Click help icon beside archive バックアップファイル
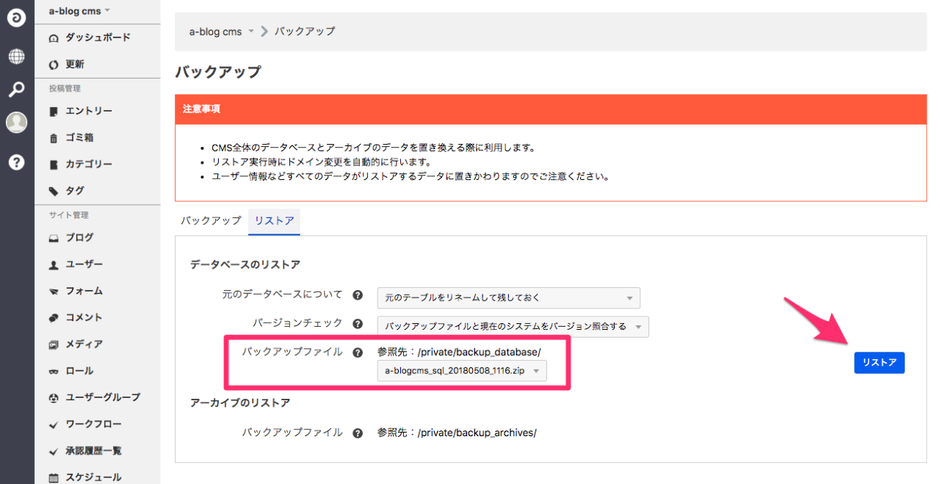940x484 pixels. [357, 432]
